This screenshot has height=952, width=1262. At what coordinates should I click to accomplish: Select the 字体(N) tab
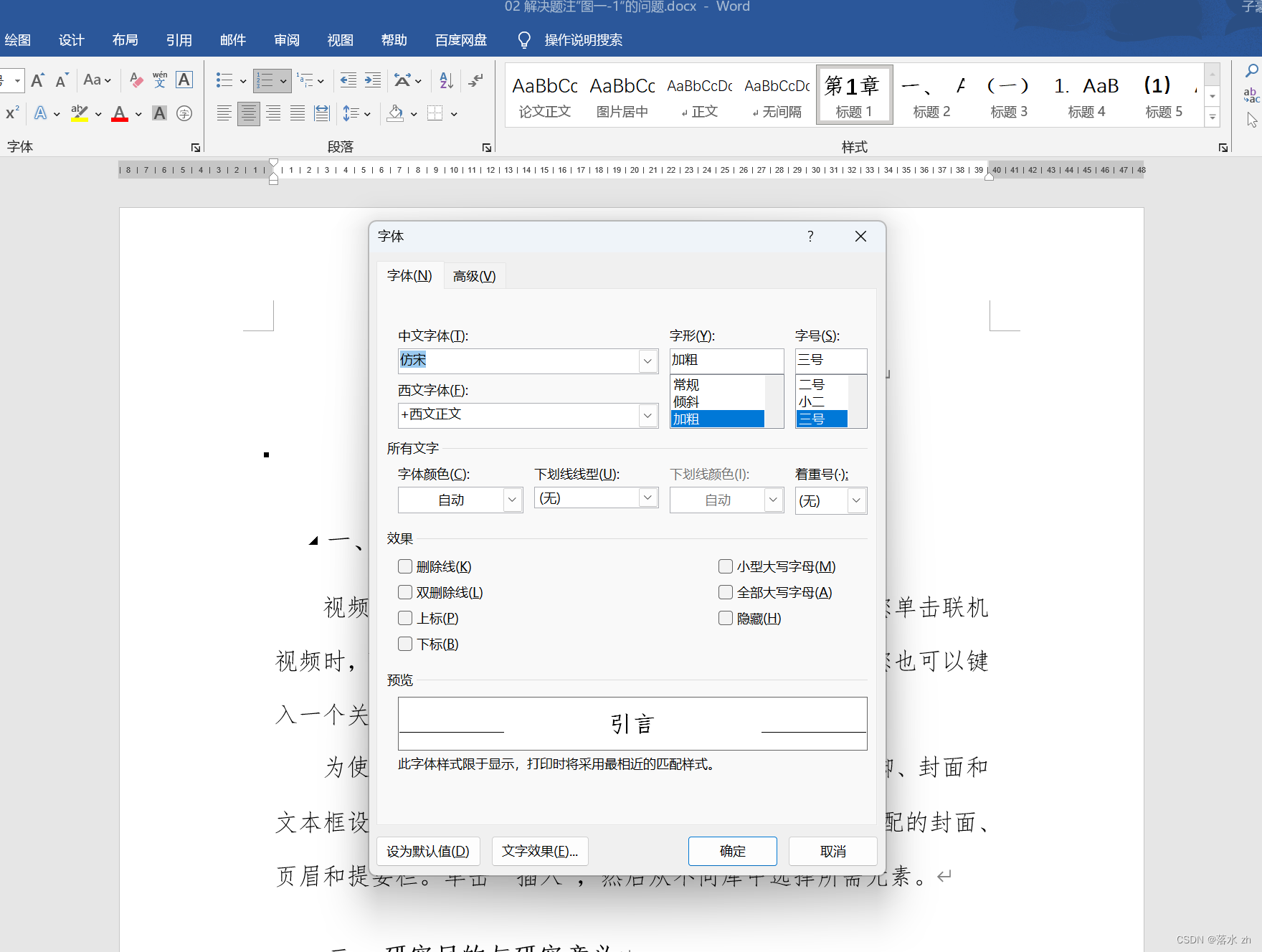pyautogui.click(x=409, y=276)
